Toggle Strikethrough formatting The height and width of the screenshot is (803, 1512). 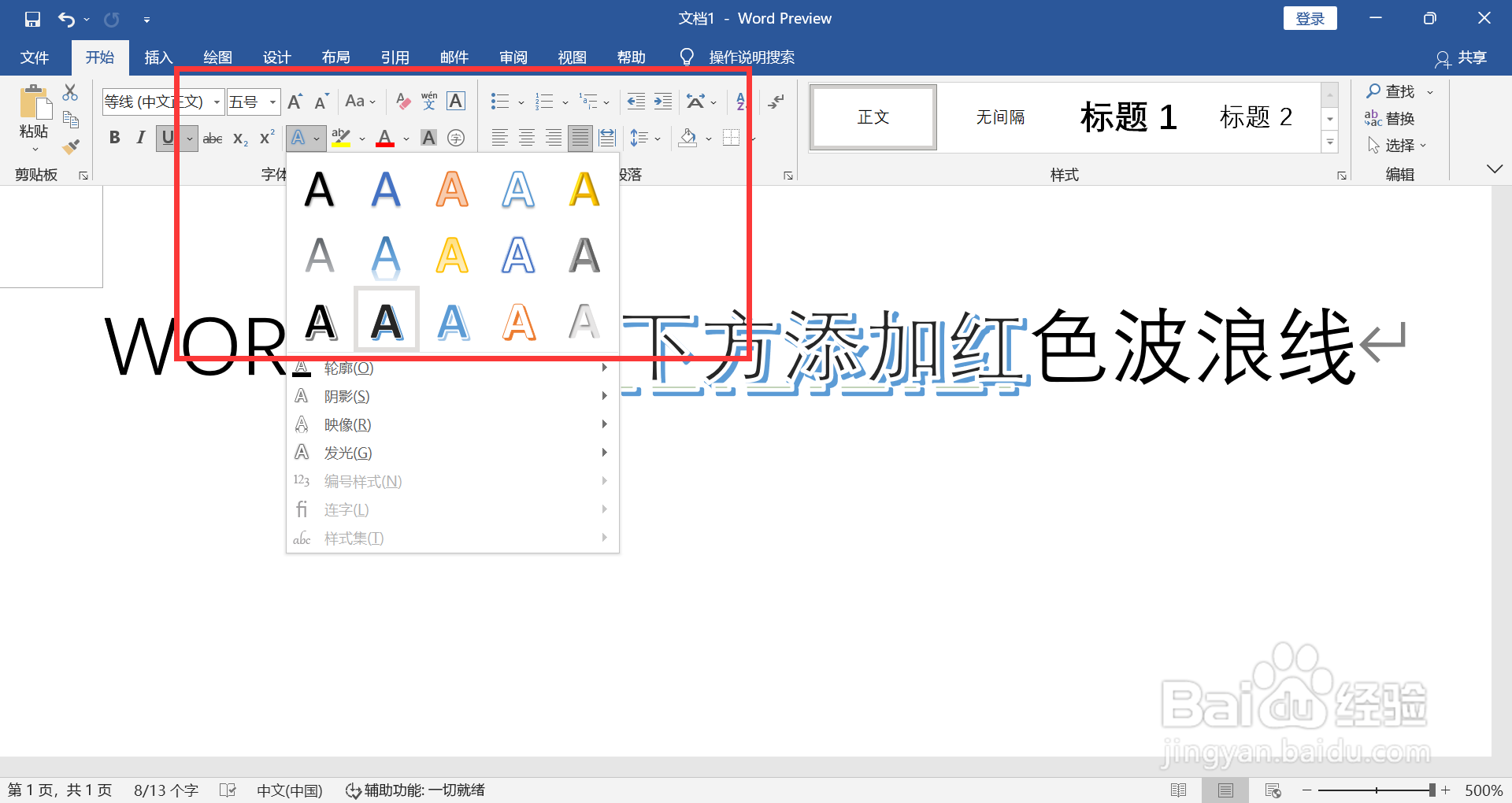click(x=213, y=139)
